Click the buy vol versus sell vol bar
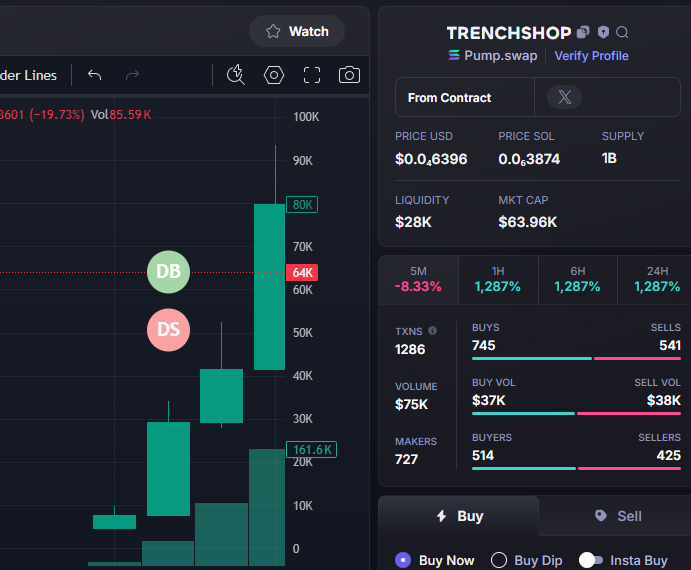The width and height of the screenshot is (691, 570). coord(576,414)
